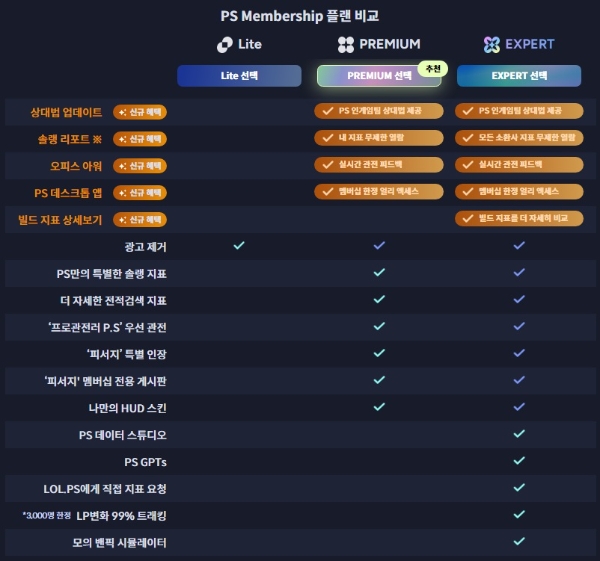Viewport: 600px width, 561px height.
Task: Click the 추천 badge on PREMIUM
Action: click(432, 68)
